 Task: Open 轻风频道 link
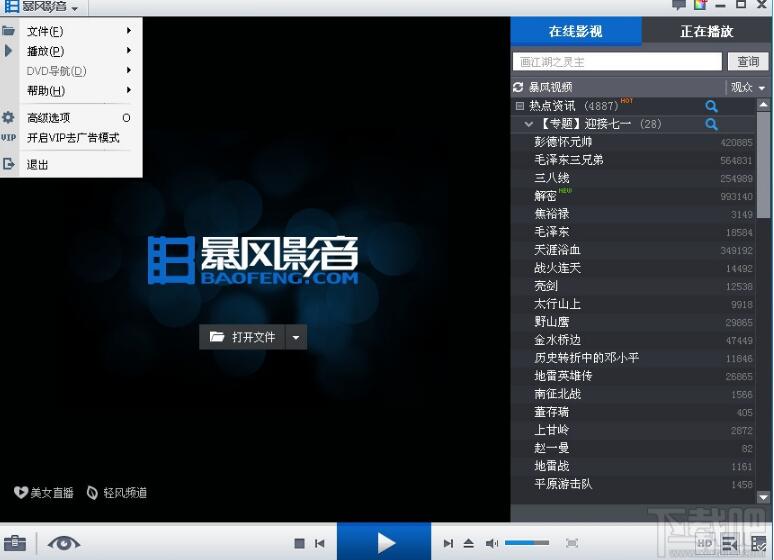[117, 492]
